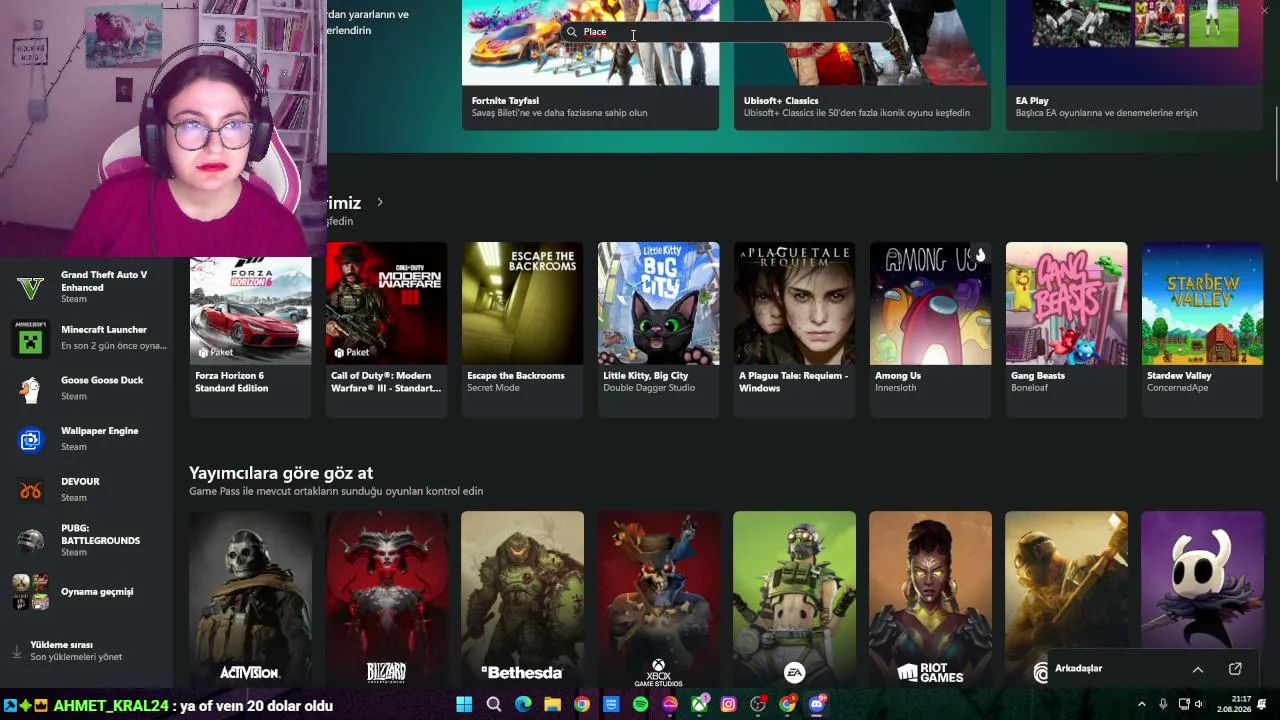This screenshot has height=720, width=1280.
Task: Open Spotify from the taskbar
Action: click(641, 705)
